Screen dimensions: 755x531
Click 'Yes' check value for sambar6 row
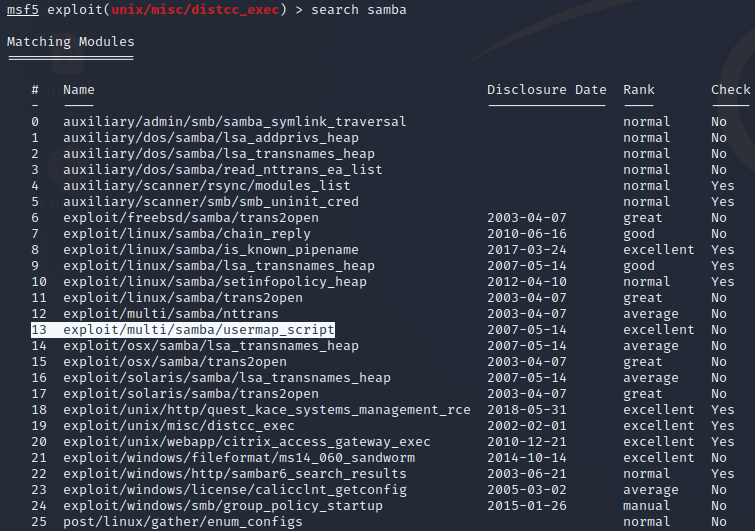click(x=723, y=474)
